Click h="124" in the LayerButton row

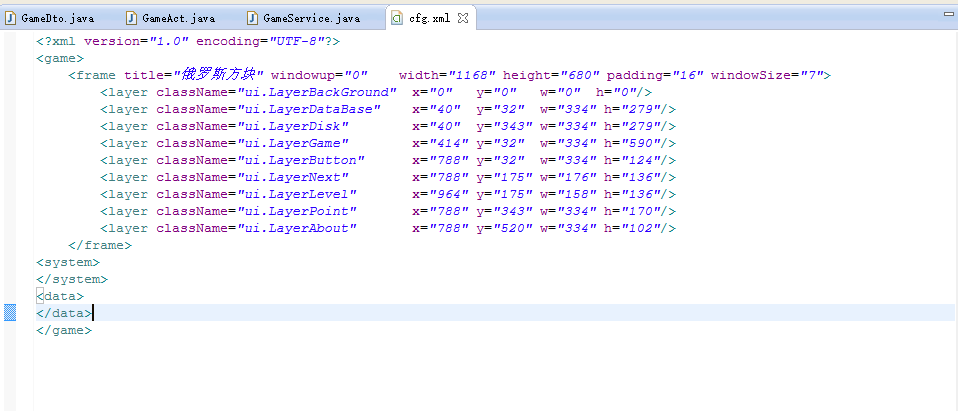pyautogui.click(x=632, y=161)
